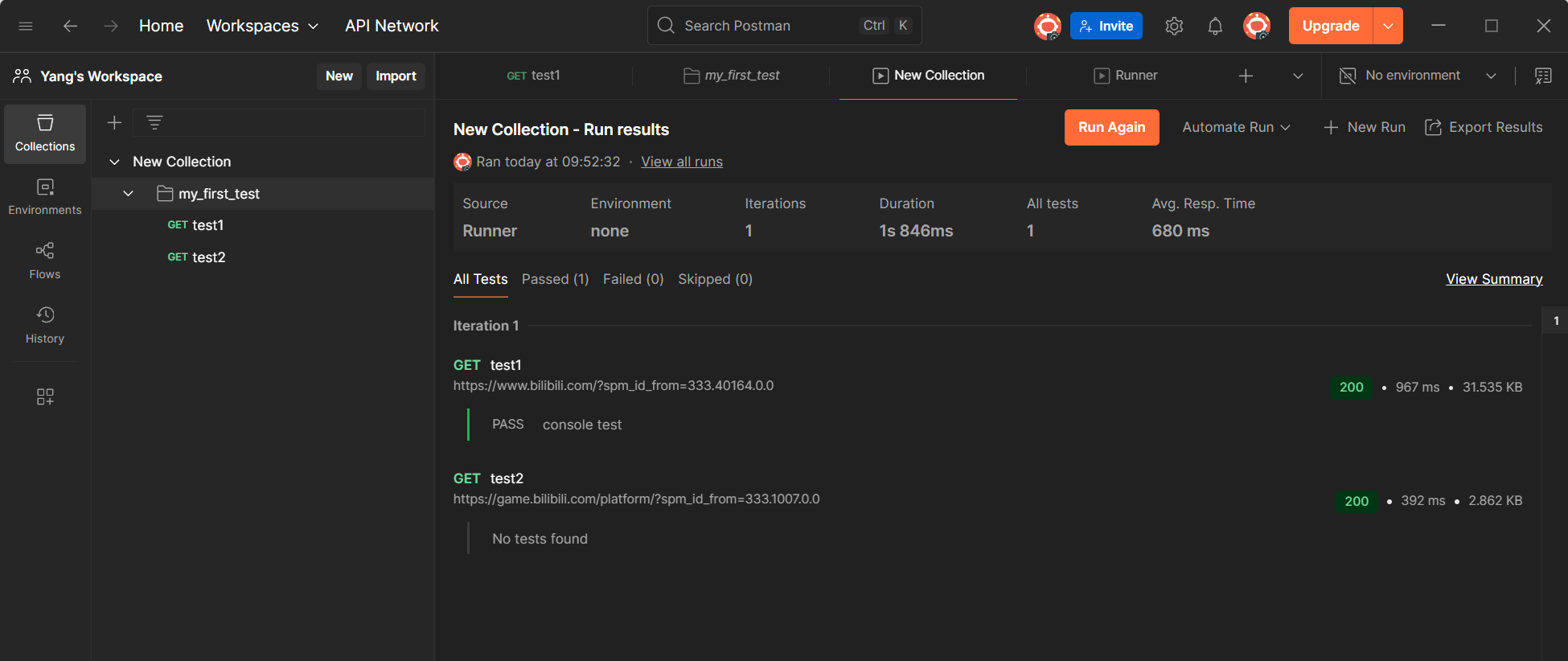The width and height of the screenshot is (1568, 661).
Task: Click the workspace people icon
Action: tap(22, 76)
